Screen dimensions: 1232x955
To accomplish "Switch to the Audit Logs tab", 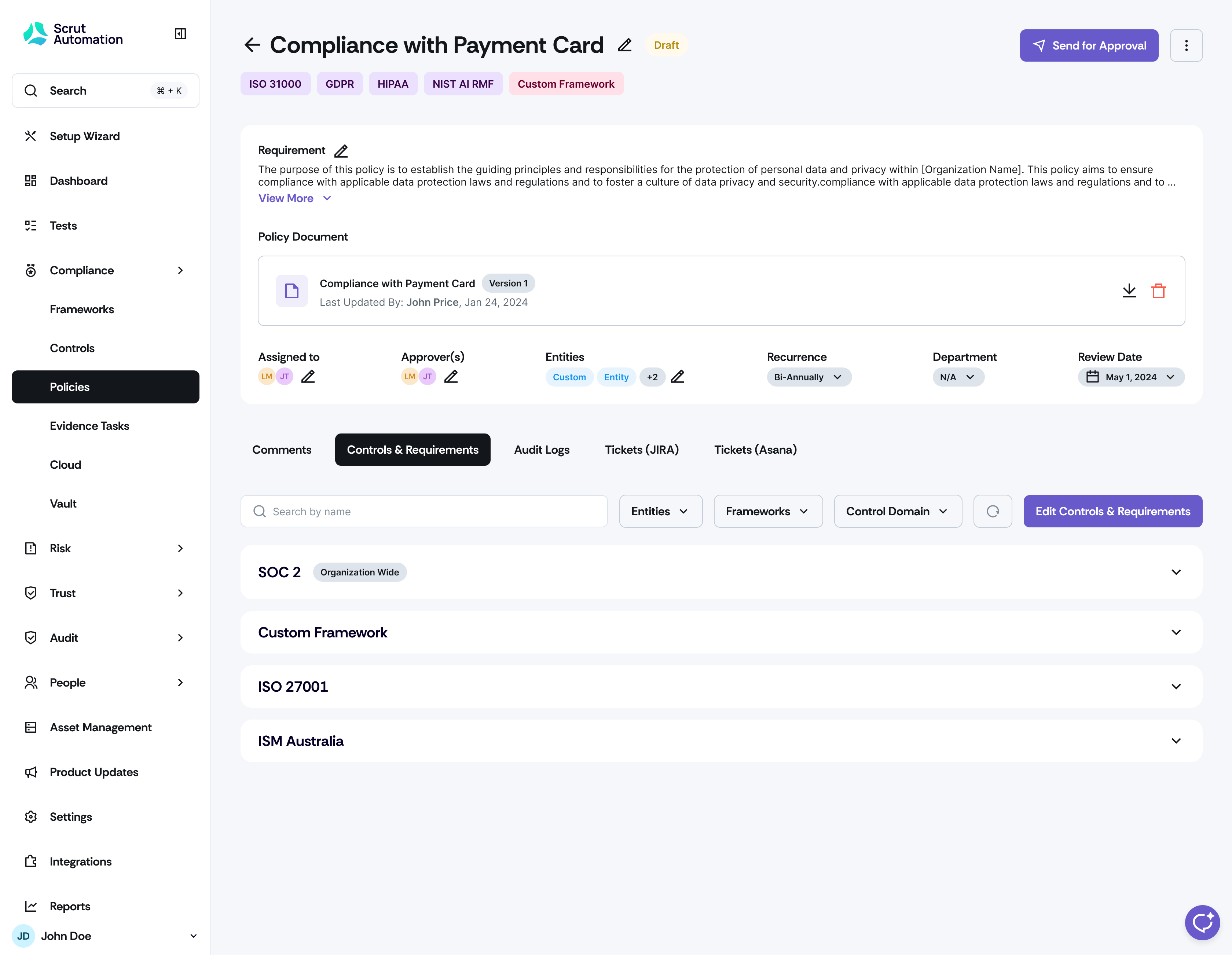I will click(x=542, y=450).
